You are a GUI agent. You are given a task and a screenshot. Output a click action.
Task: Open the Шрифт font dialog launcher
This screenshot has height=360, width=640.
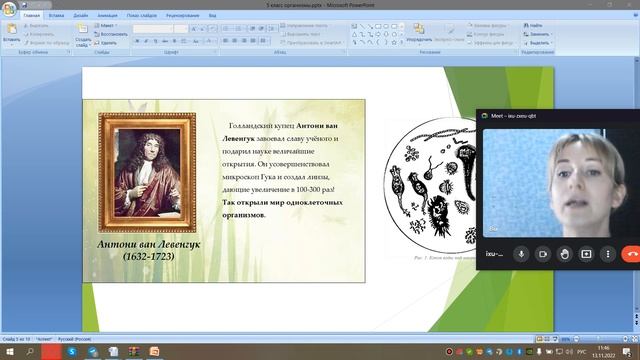click(215, 52)
